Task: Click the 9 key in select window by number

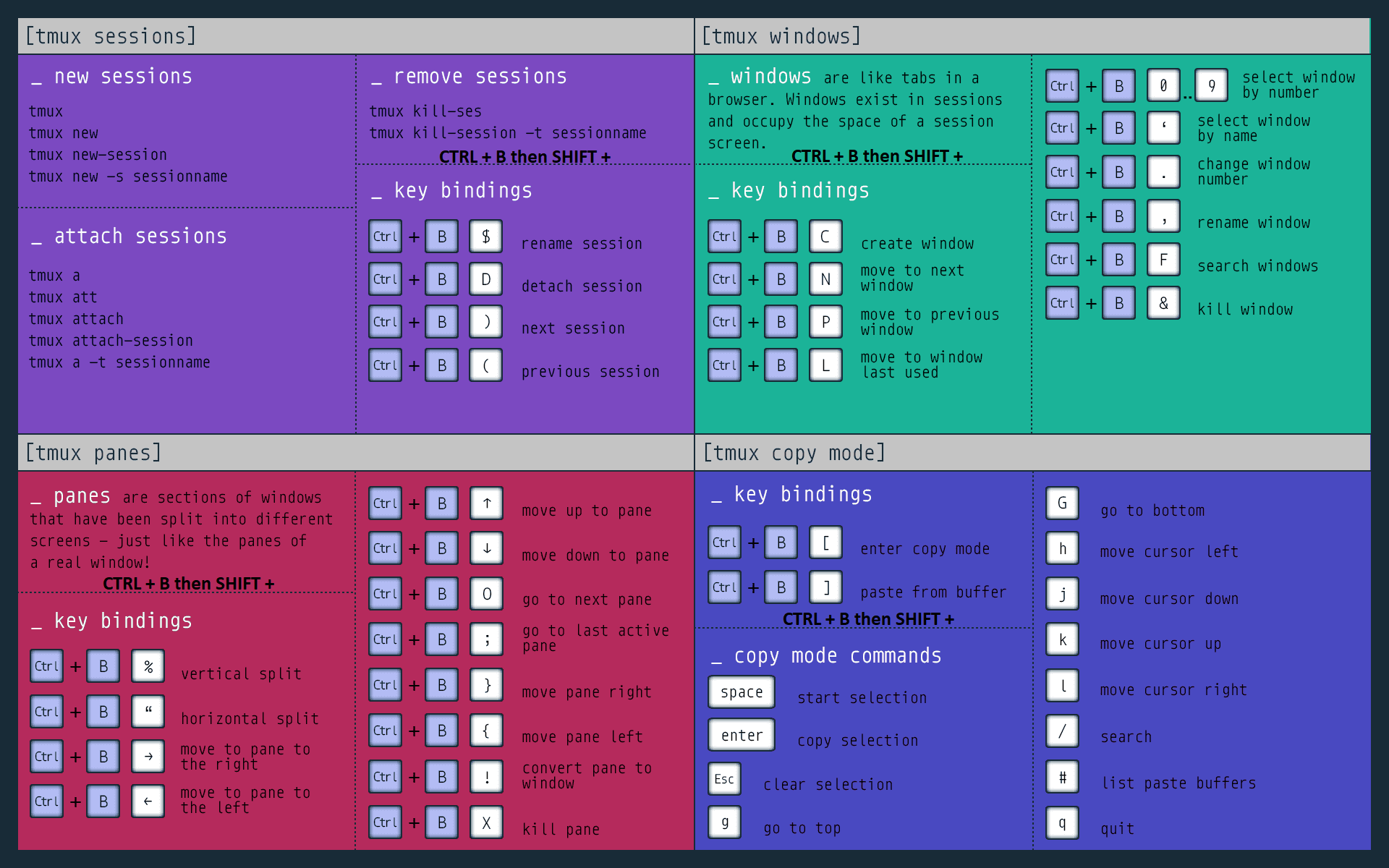Action: [x=1211, y=85]
